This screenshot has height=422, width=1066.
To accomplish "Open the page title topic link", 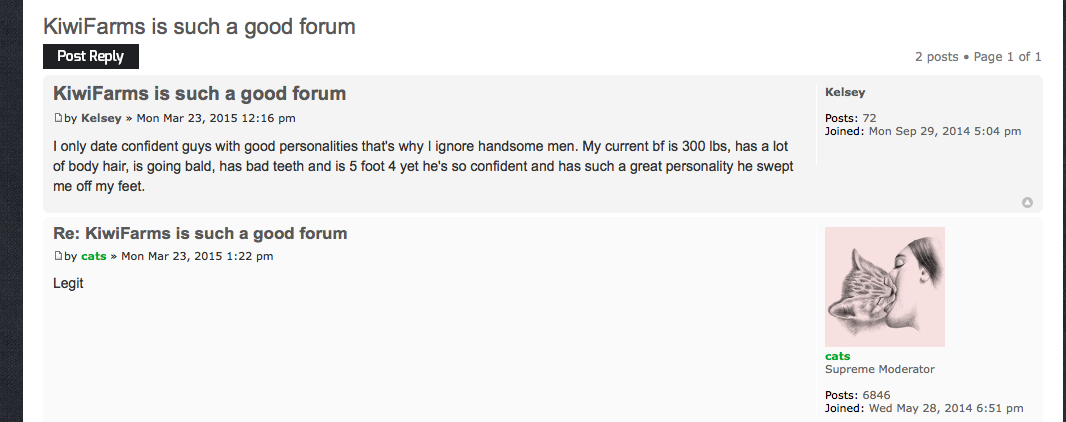I will click(x=199, y=27).
